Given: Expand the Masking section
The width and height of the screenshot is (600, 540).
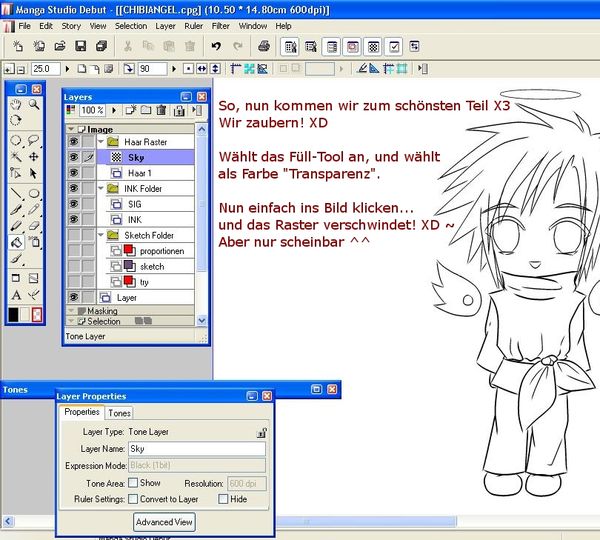Looking at the screenshot, I should tap(71, 310).
